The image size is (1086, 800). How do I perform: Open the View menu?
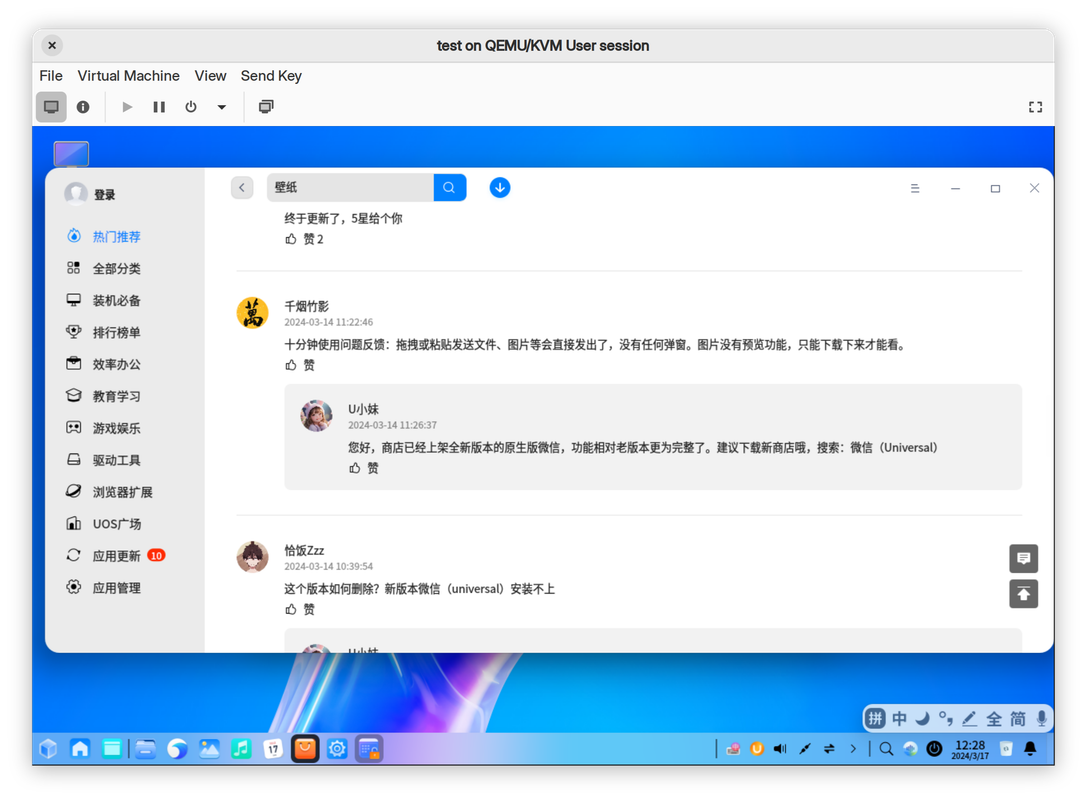click(210, 76)
